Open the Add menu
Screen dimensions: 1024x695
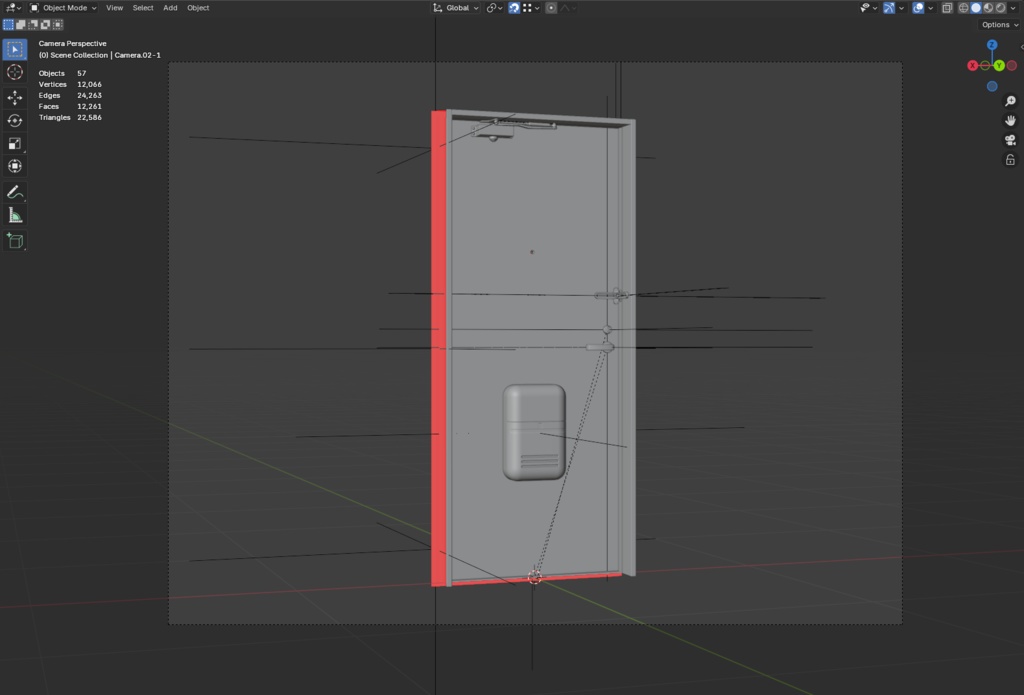(x=170, y=8)
